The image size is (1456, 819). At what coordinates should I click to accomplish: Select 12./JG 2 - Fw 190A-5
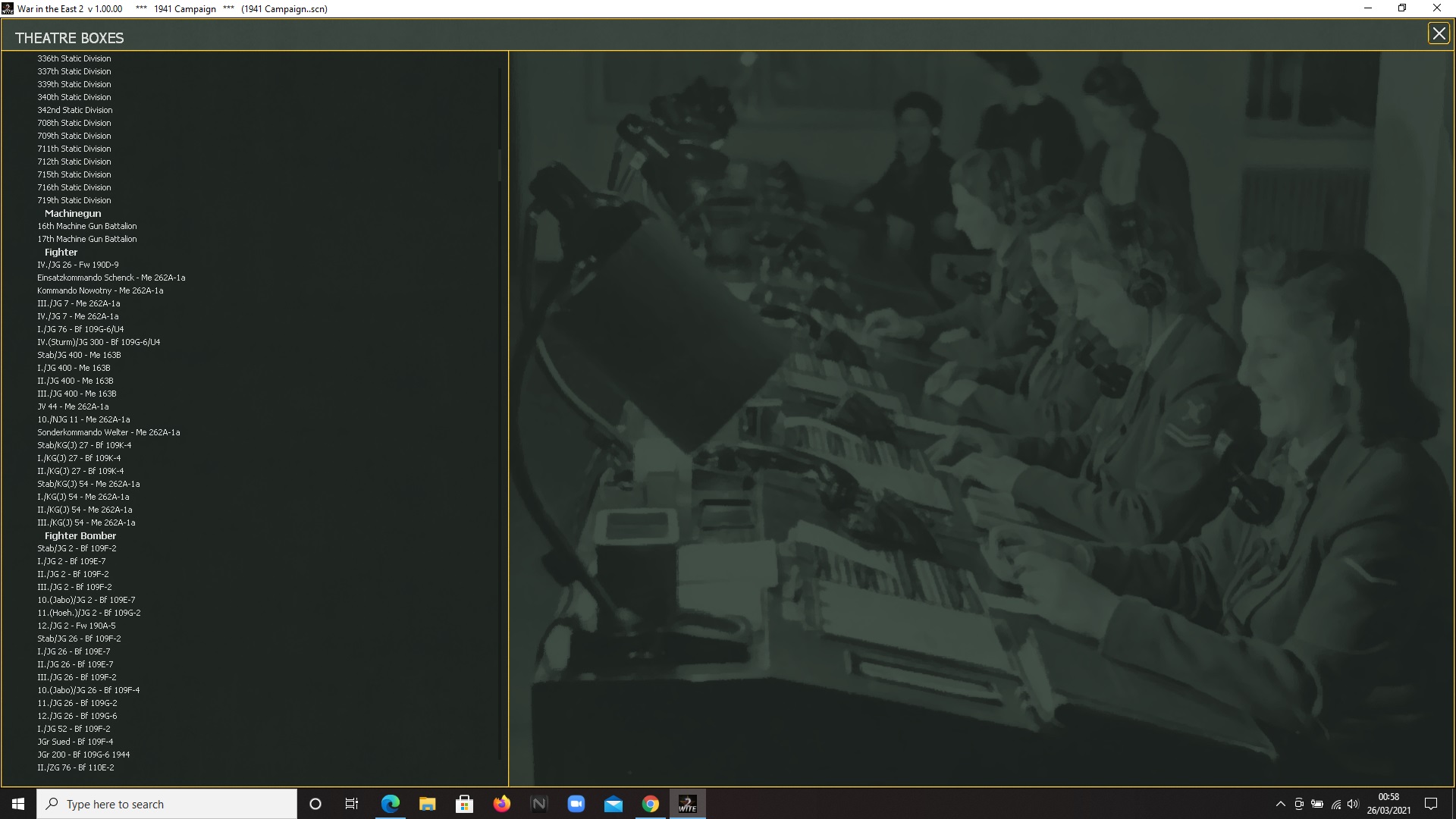pyautogui.click(x=77, y=626)
